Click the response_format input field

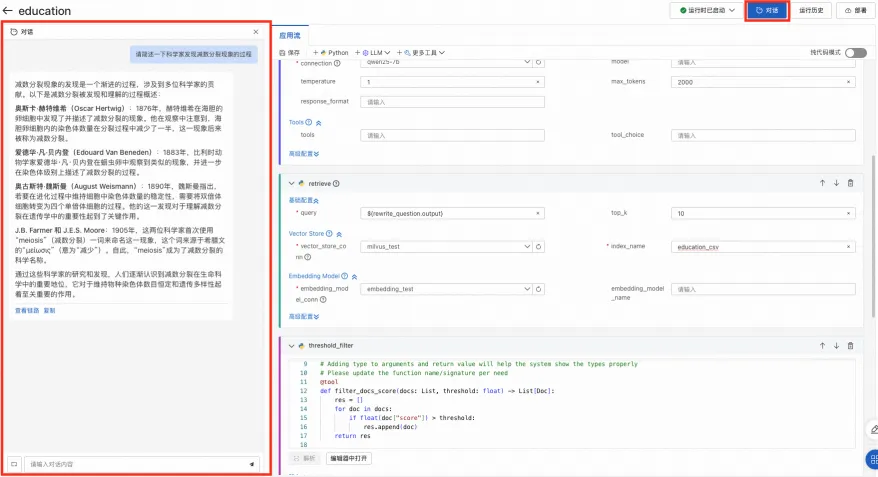[x=452, y=102]
